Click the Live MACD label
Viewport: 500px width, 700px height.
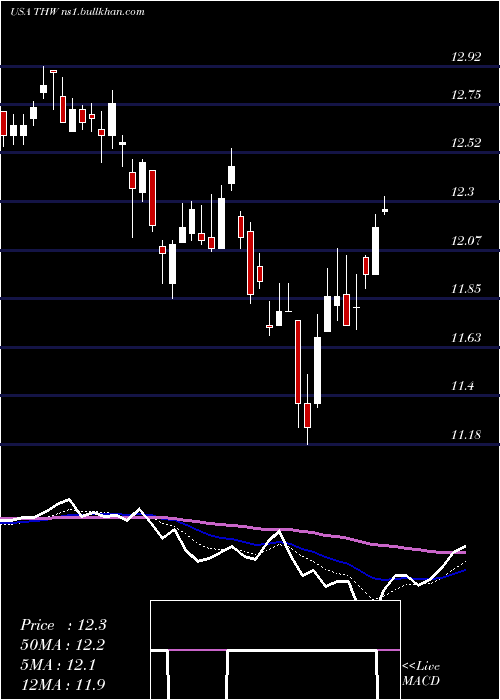coord(421,673)
